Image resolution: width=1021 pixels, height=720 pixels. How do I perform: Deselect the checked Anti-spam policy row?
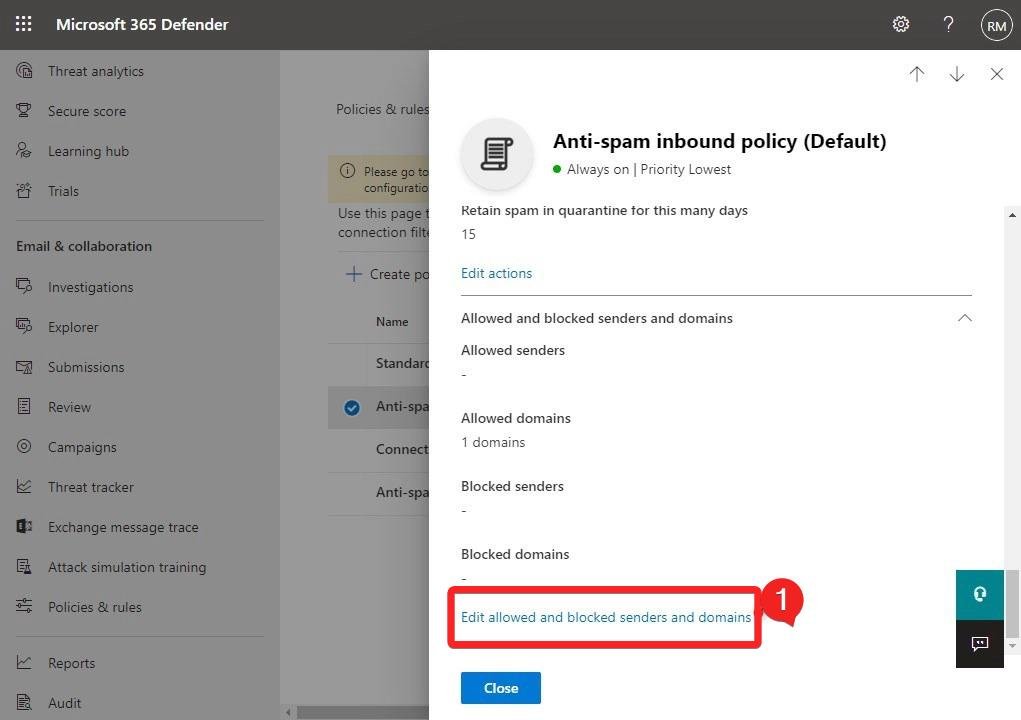[352, 407]
